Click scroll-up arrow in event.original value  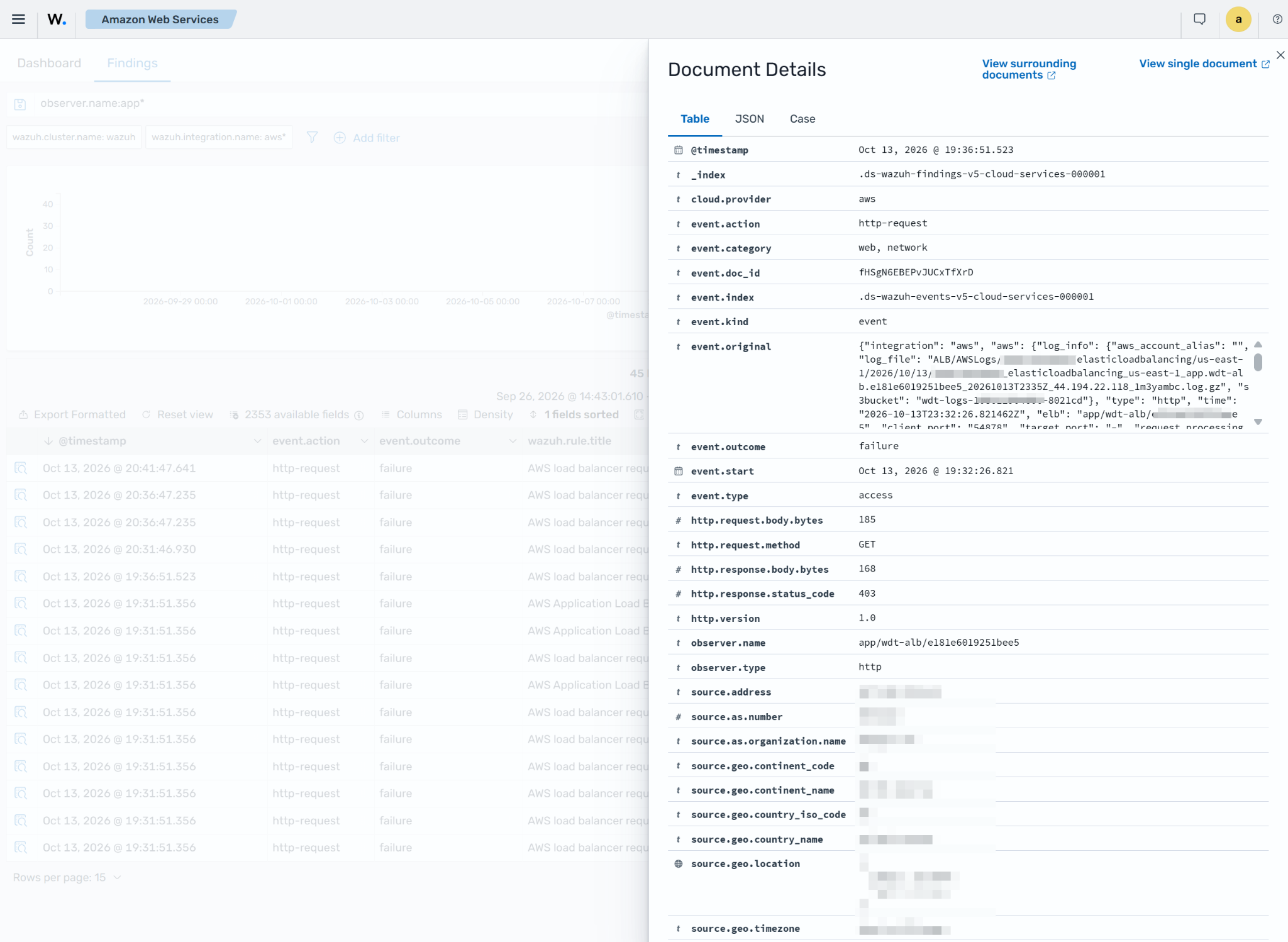[x=1258, y=345]
